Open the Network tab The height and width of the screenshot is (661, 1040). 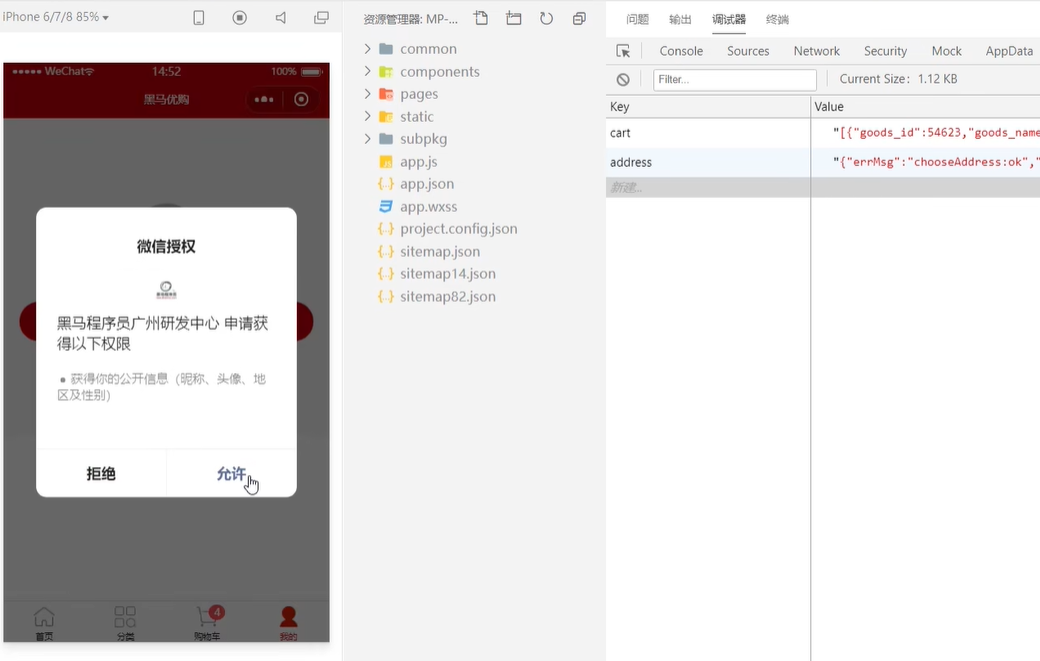816,51
